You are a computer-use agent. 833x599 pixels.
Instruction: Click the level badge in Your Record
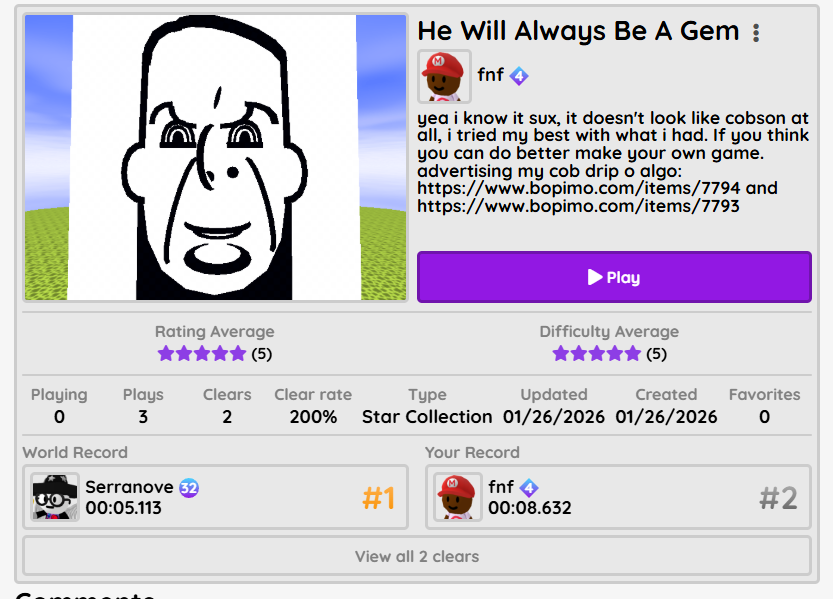click(529, 487)
